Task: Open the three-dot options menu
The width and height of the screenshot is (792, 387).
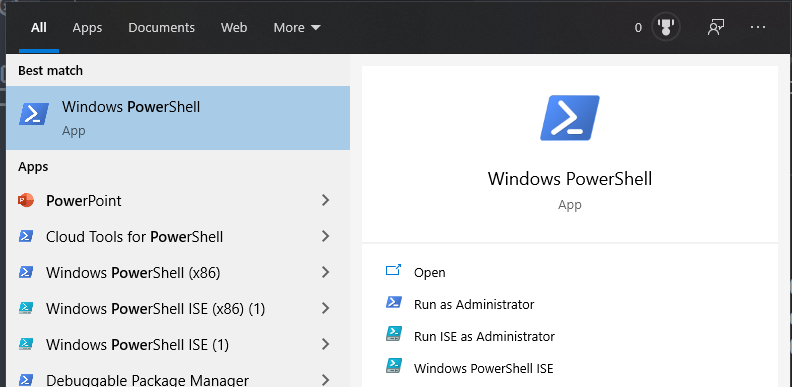Action: point(758,27)
